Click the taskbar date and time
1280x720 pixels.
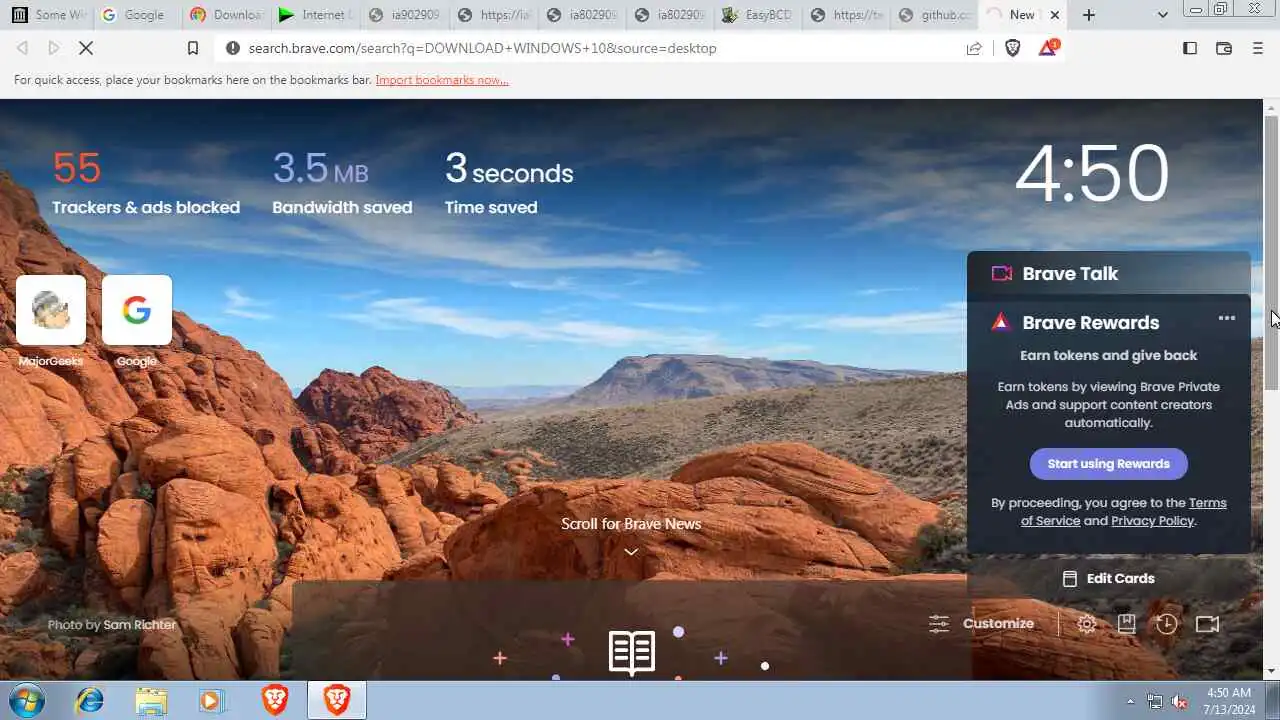(x=1229, y=700)
